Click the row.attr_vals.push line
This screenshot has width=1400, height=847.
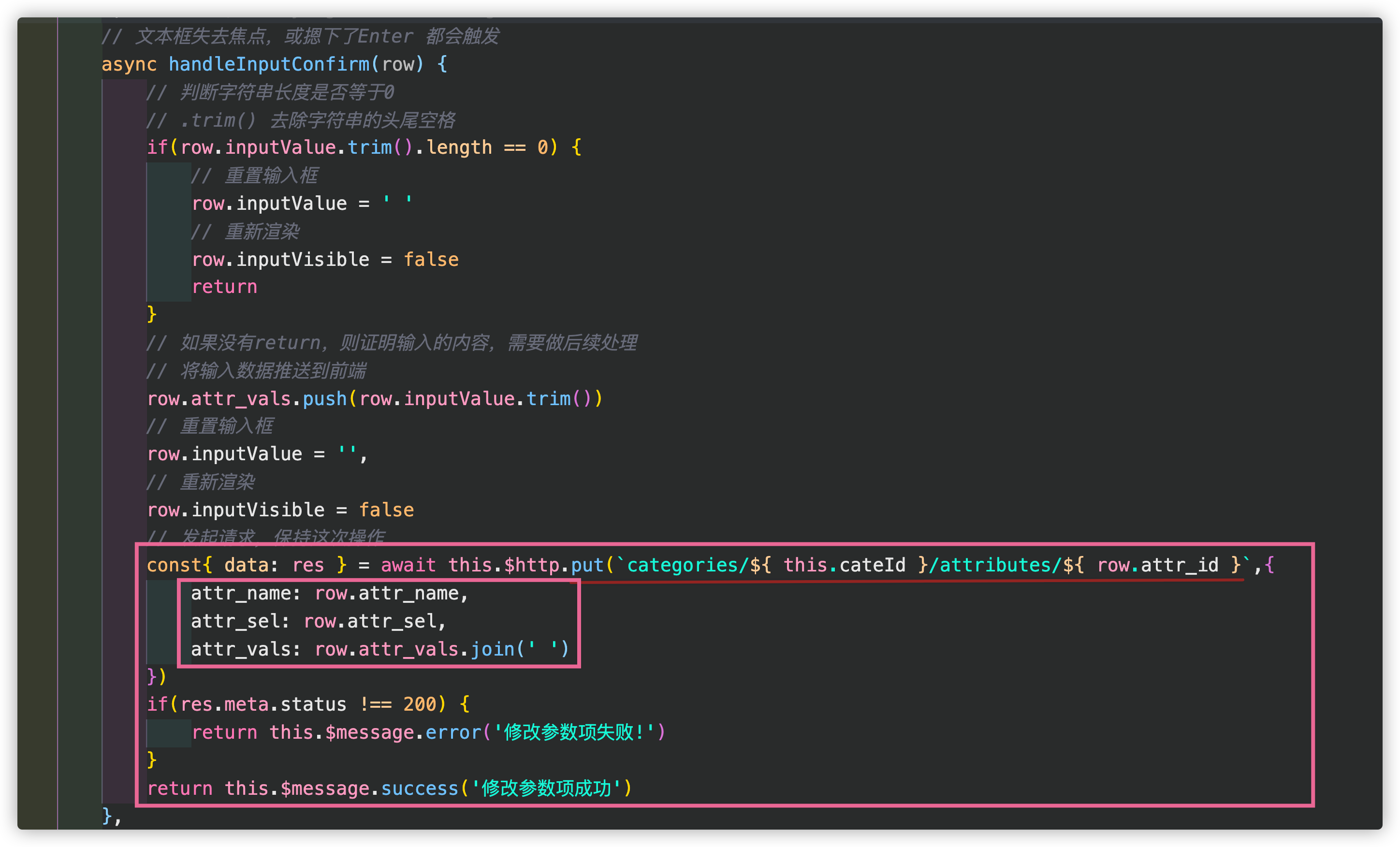(x=375, y=398)
